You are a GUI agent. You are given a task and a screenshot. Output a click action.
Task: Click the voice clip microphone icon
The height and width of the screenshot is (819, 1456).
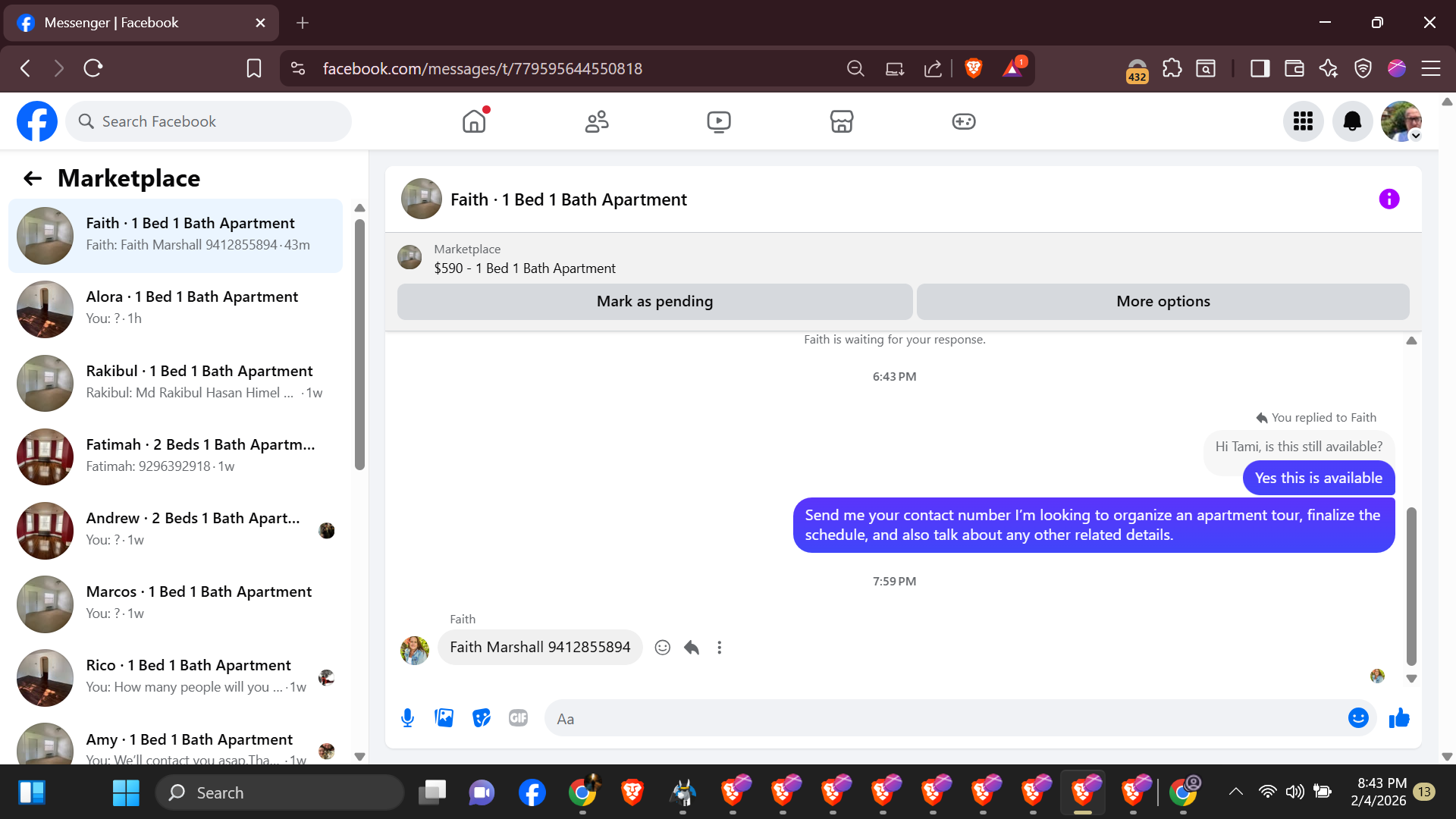coord(407,717)
